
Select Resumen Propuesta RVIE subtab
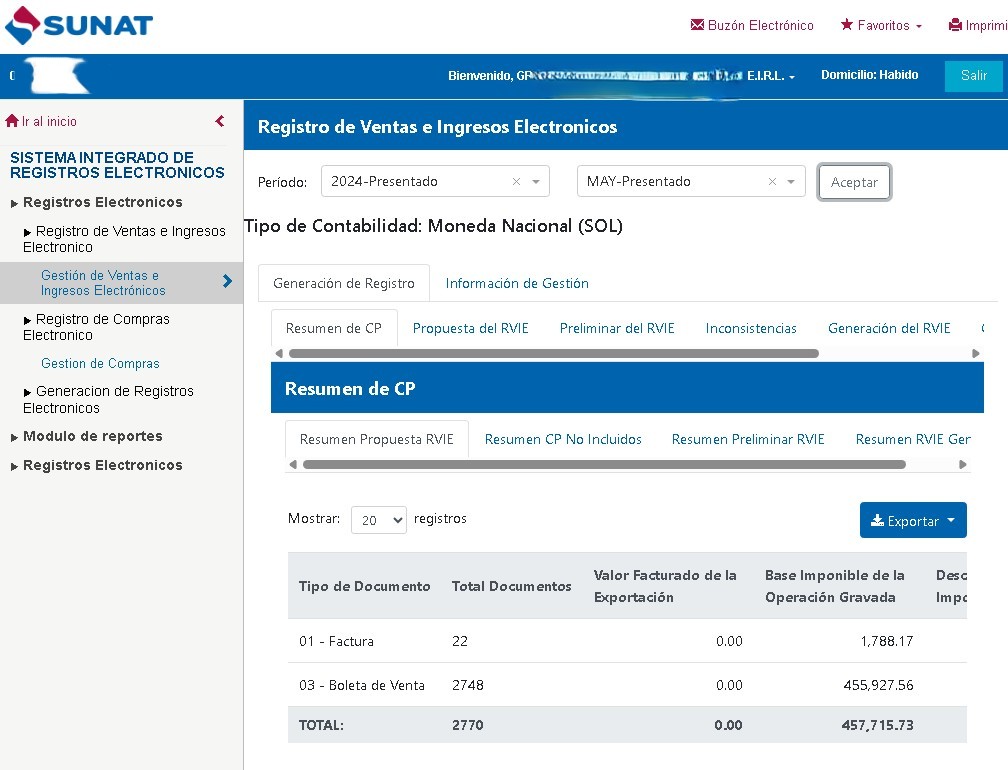point(377,439)
